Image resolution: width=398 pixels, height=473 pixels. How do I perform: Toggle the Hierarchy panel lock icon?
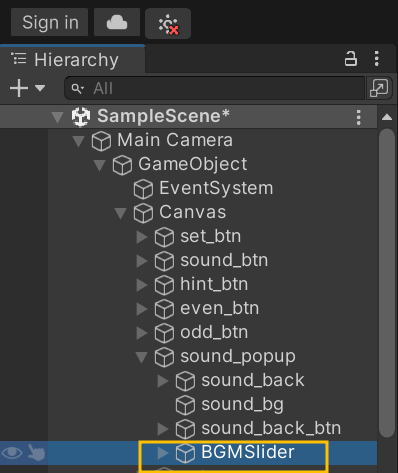(350, 59)
